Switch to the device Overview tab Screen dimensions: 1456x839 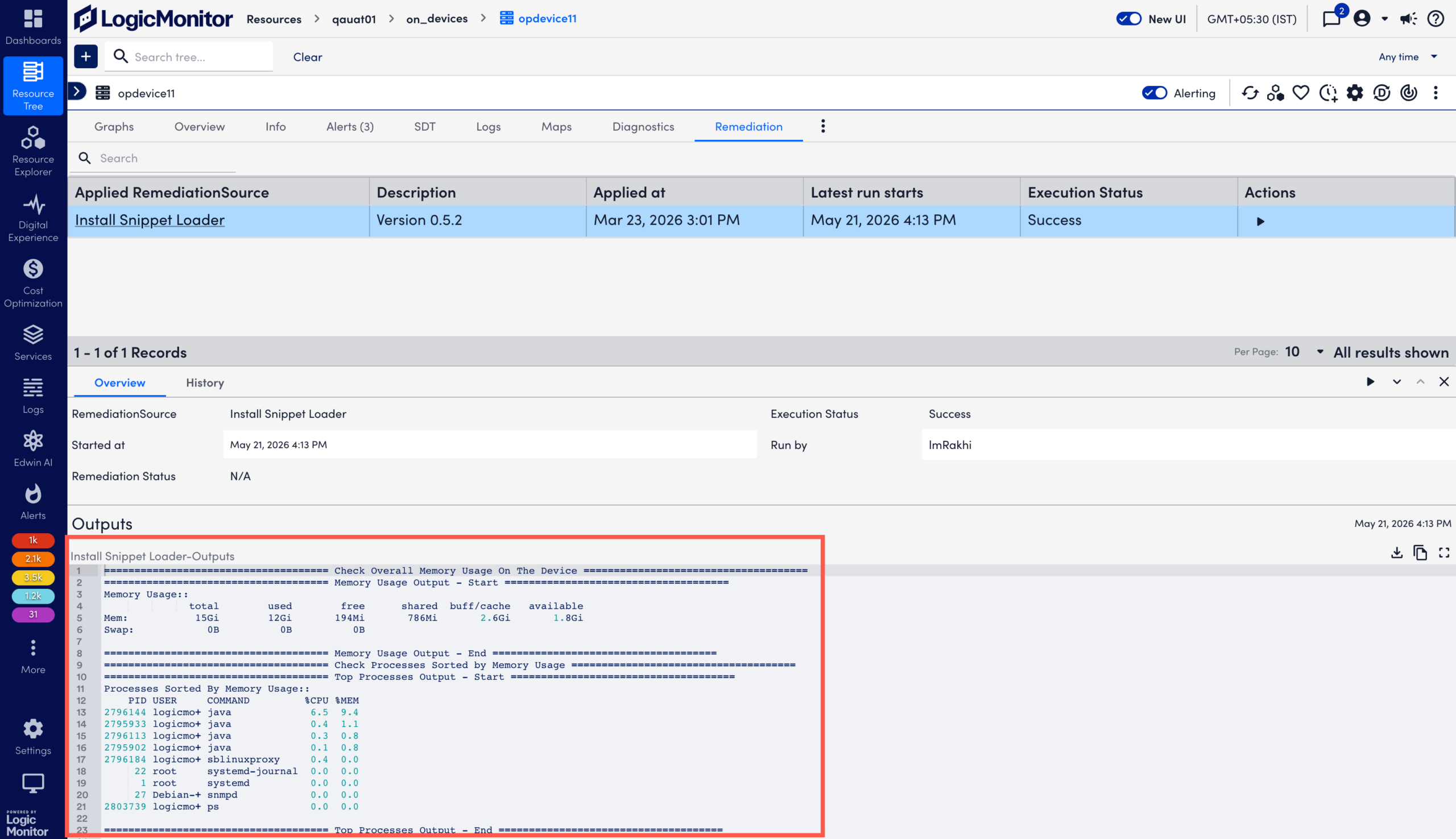point(200,126)
